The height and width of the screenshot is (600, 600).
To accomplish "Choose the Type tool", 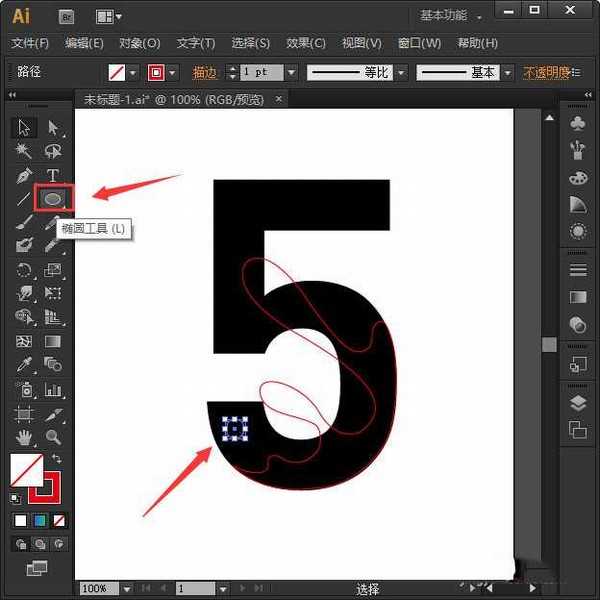I will [x=53, y=175].
